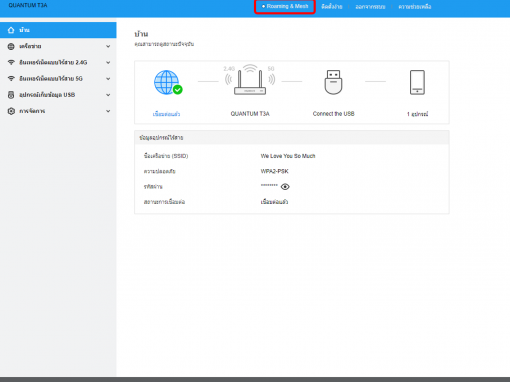Click the connection status value in info table

tap(274, 202)
